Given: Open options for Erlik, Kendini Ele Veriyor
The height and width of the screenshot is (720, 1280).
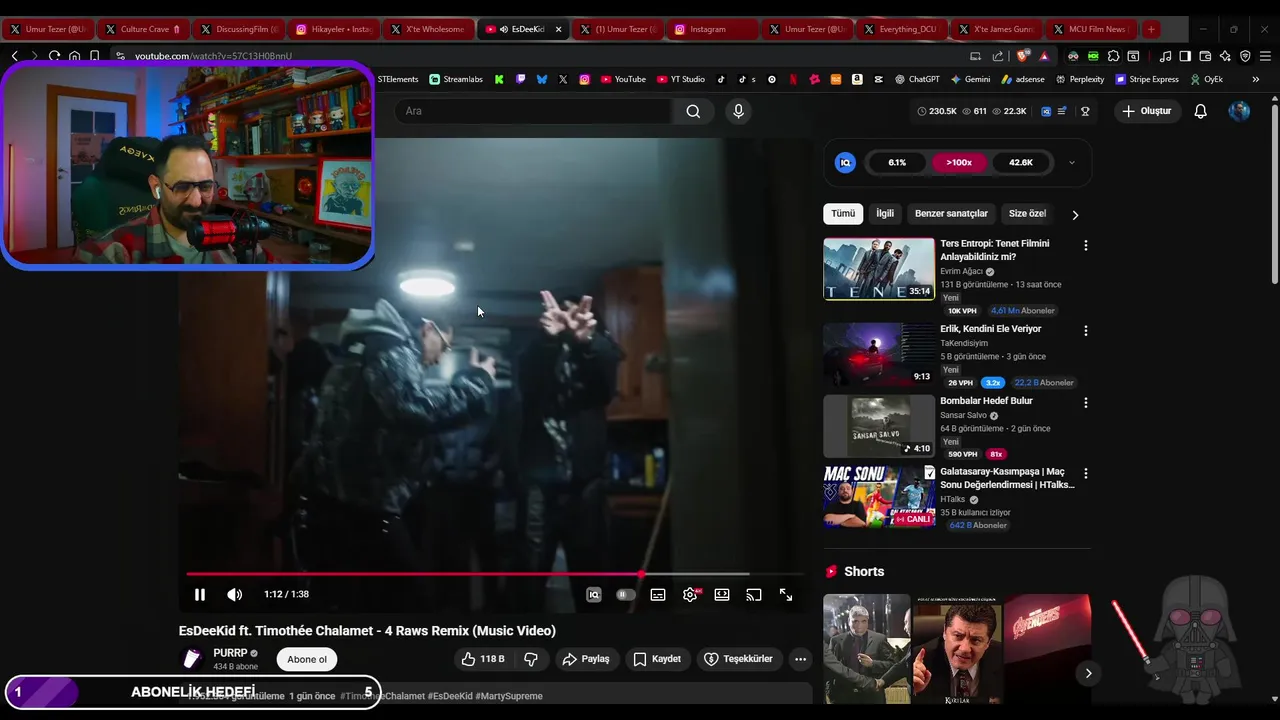Looking at the screenshot, I should coord(1086,331).
